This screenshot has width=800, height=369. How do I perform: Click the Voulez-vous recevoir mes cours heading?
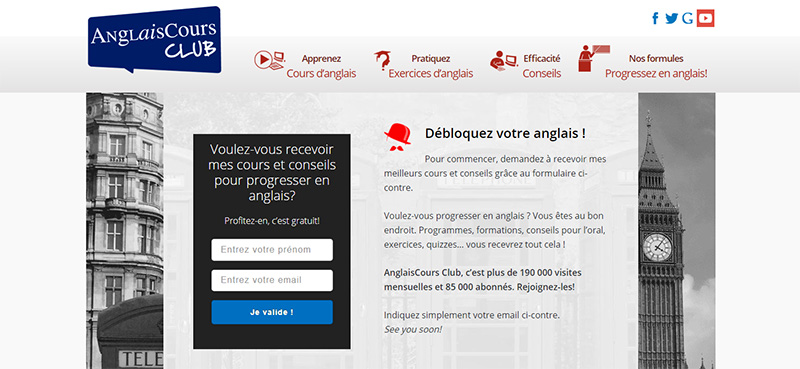coord(272,173)
